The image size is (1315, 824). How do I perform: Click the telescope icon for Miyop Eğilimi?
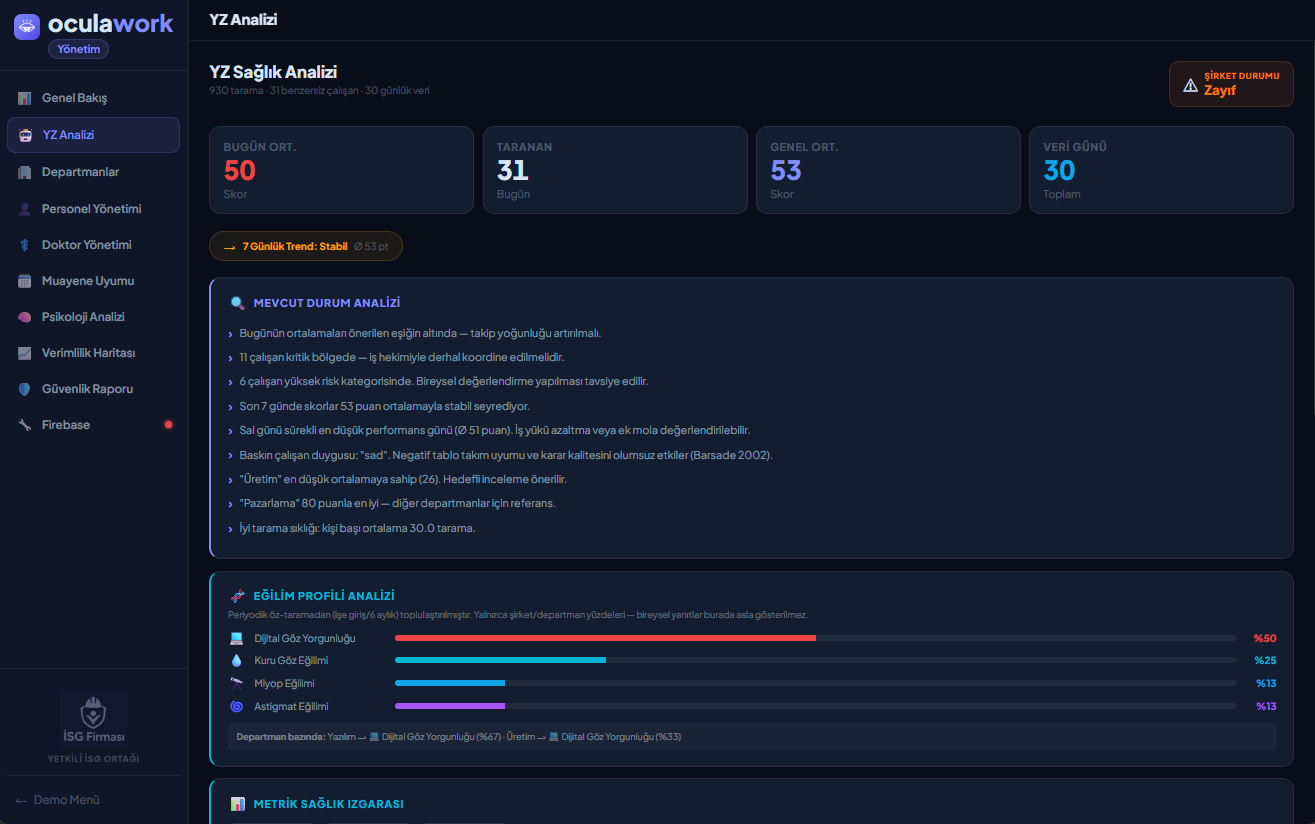click(x=236, y=683)
